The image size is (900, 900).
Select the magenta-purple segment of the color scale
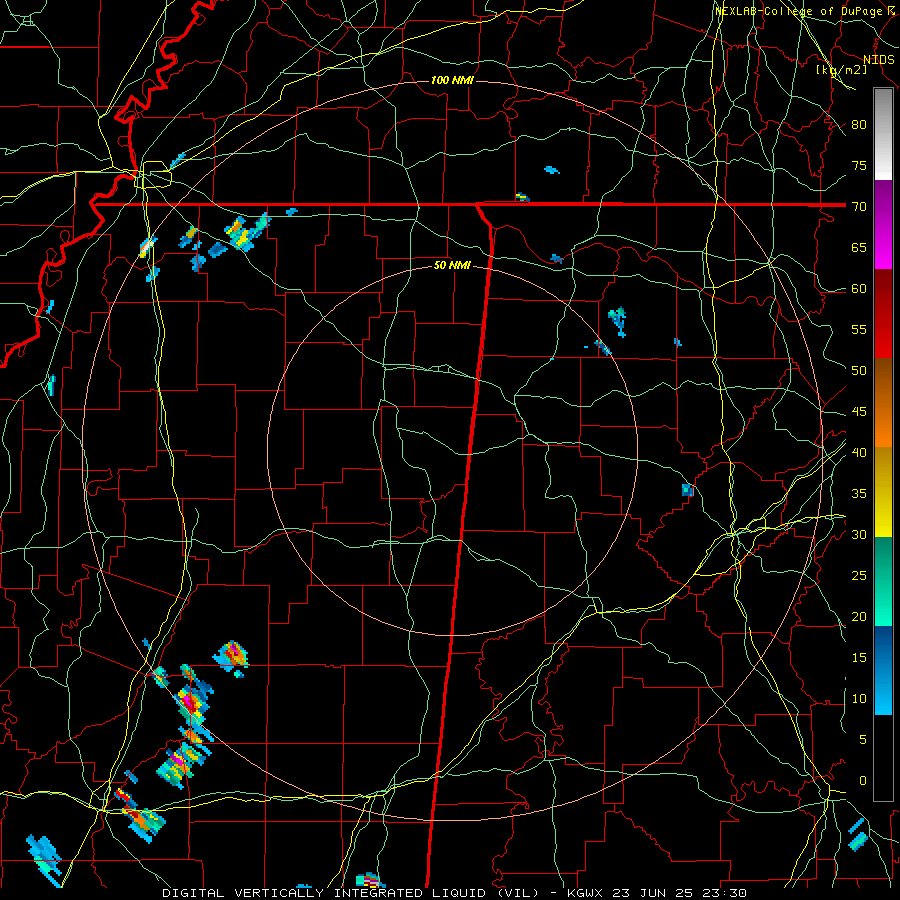pyautogui.click(x=883, y=224)
